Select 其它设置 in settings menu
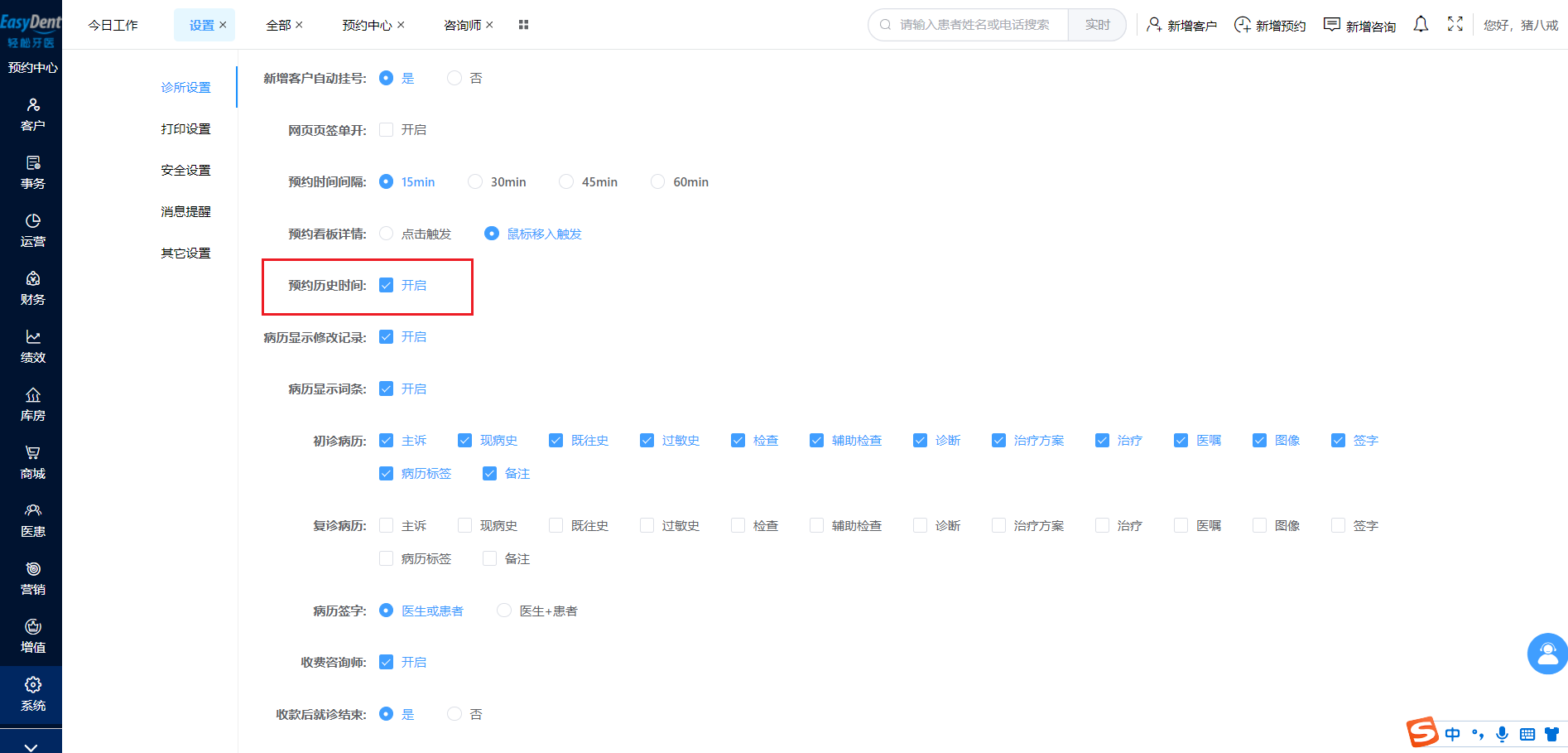 coord(185,253)
